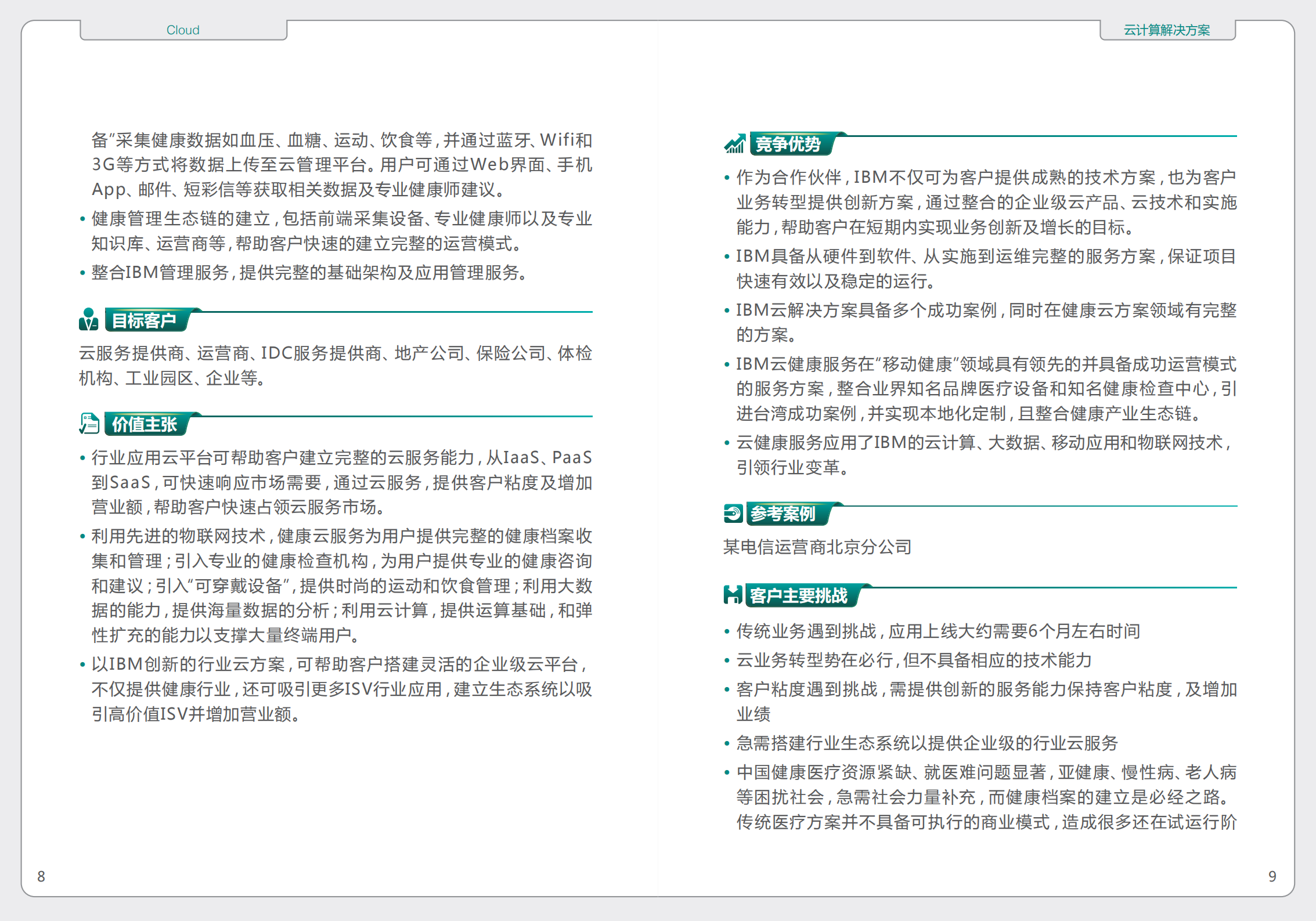Click page number 8 at bottom left
Image resolution: width=1316 pixels, height=921 pixels.
pyautogui.click(x=40, y=877)
